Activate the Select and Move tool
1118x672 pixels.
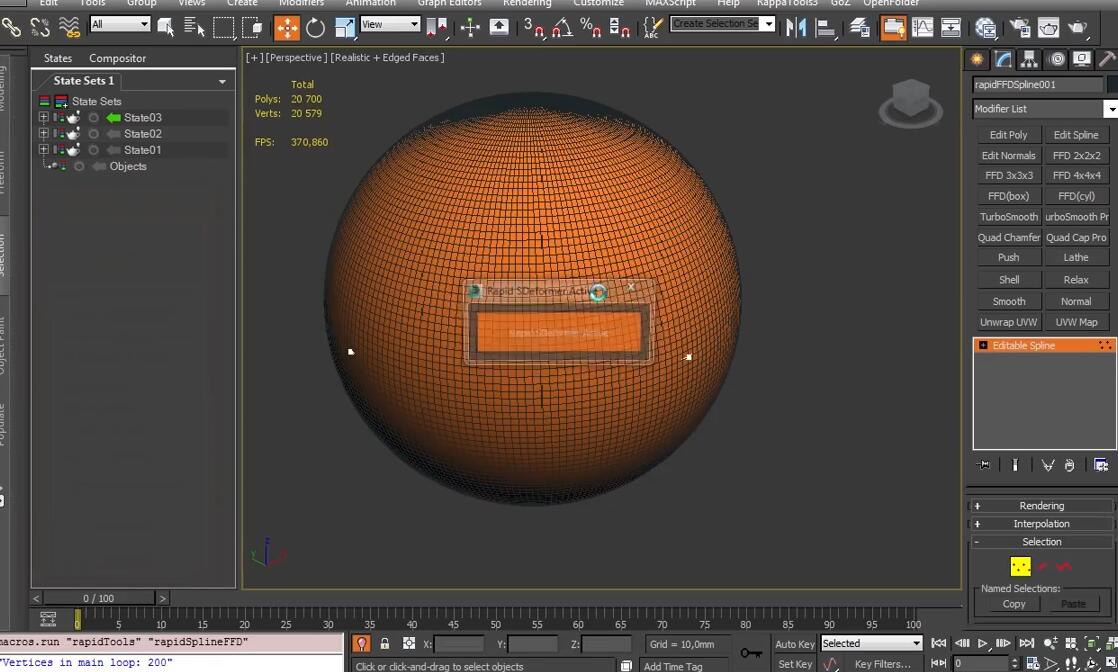287,28
